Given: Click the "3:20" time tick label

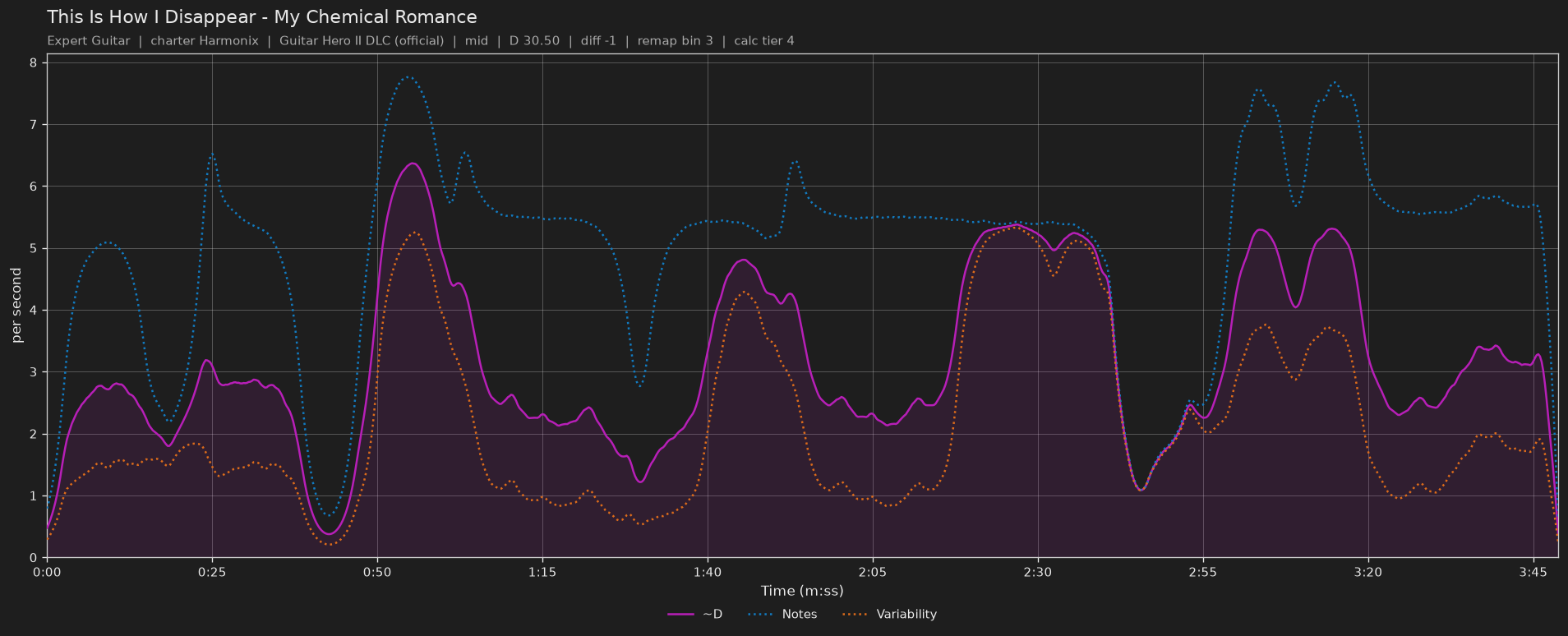Looking at the screenshot, I should point(1368,572).
